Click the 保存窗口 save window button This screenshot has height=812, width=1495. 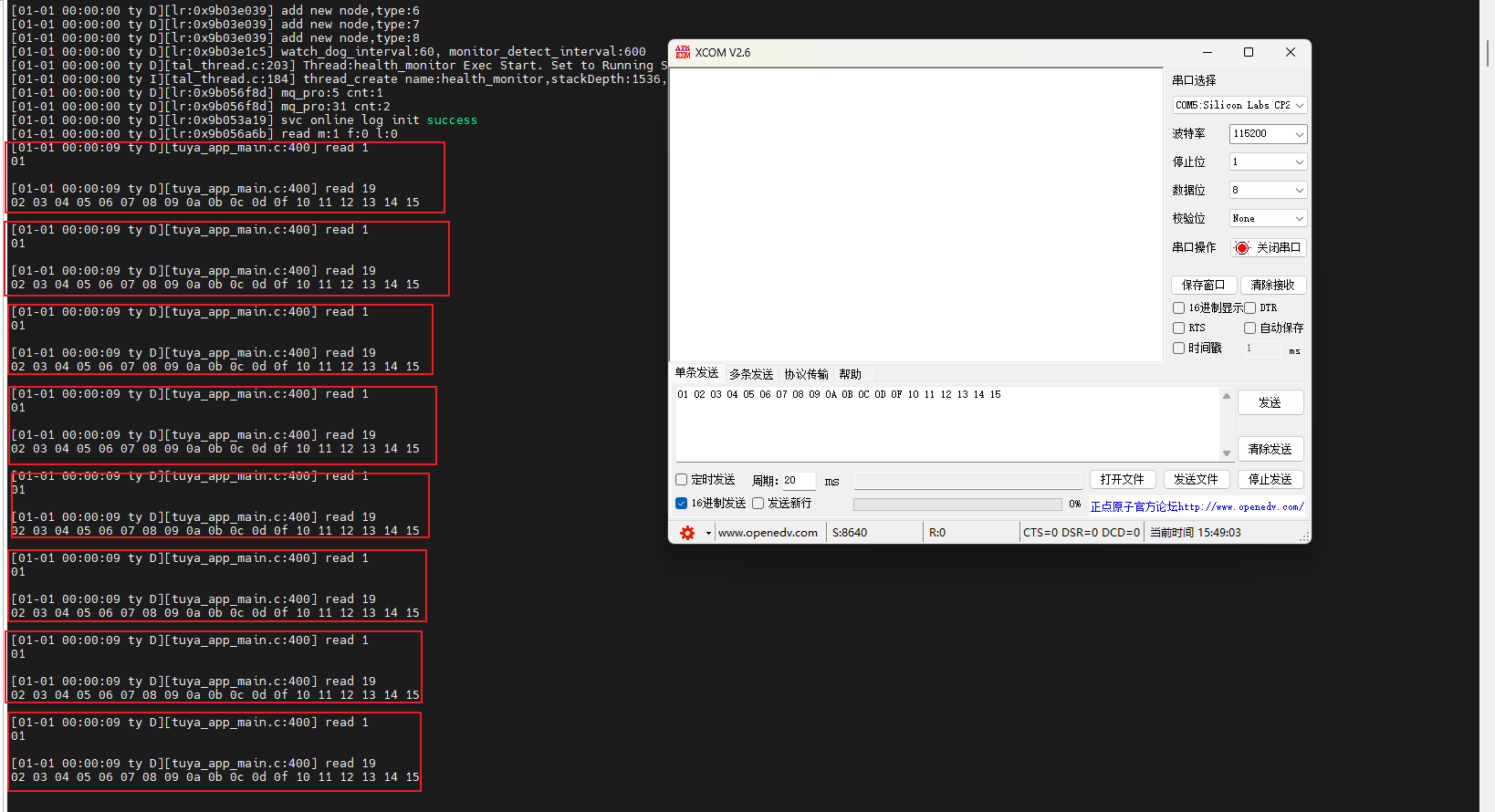(1204, 285)
